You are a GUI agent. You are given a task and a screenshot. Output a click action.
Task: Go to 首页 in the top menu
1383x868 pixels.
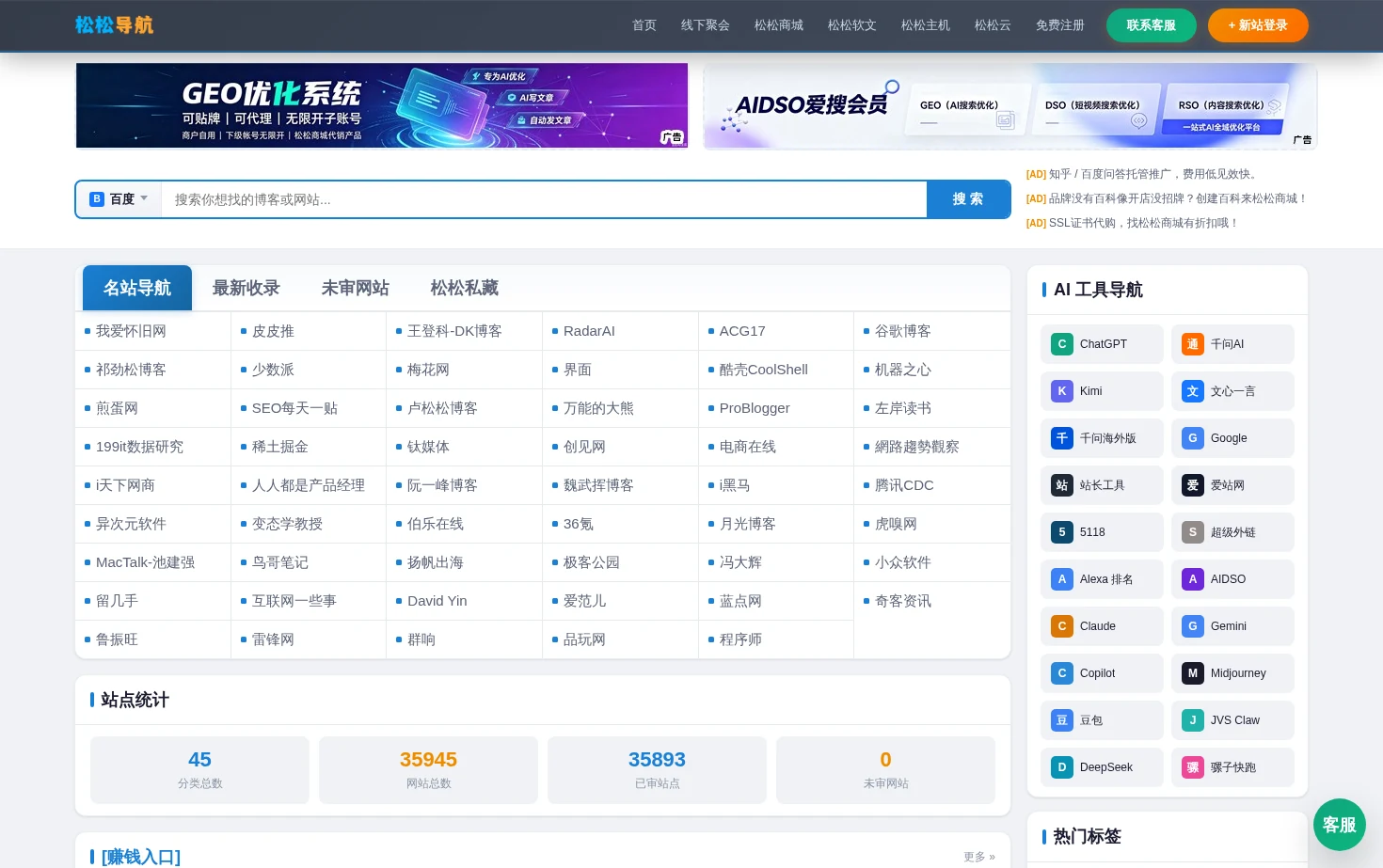click(644, 25)
